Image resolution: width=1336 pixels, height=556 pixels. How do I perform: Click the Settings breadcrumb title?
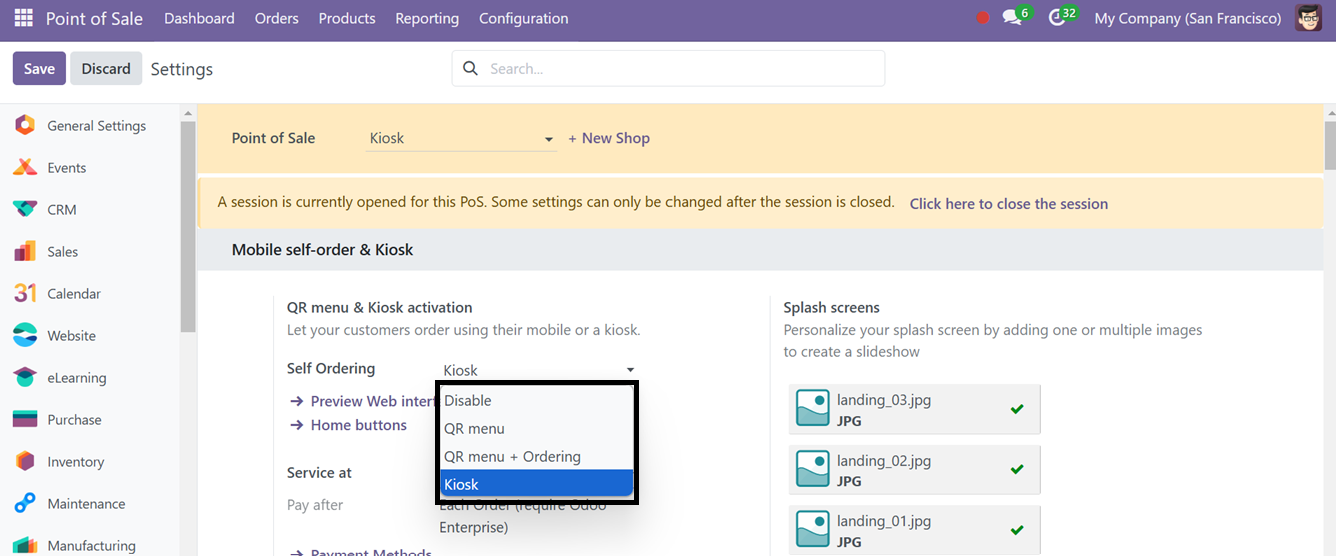(x=182, y=69)
